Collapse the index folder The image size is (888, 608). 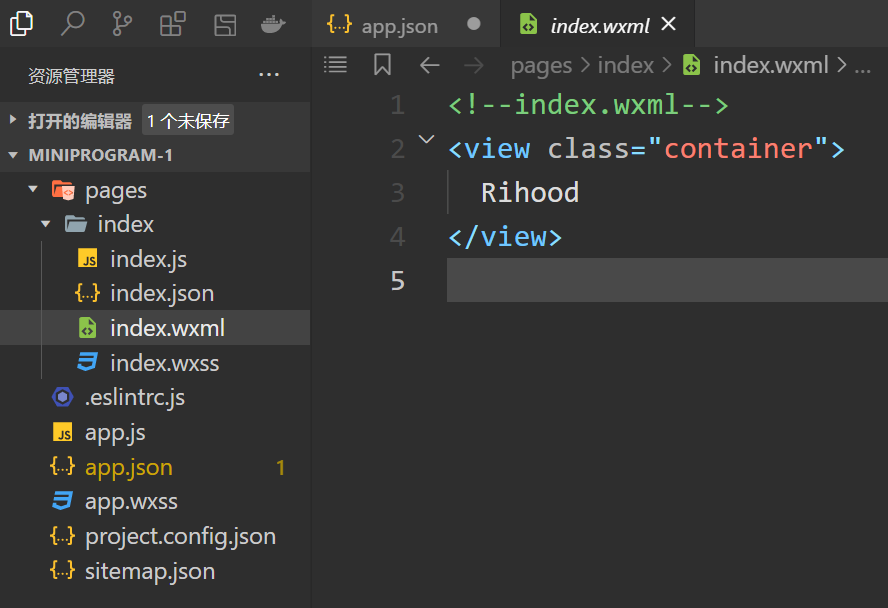click(45, 224)
